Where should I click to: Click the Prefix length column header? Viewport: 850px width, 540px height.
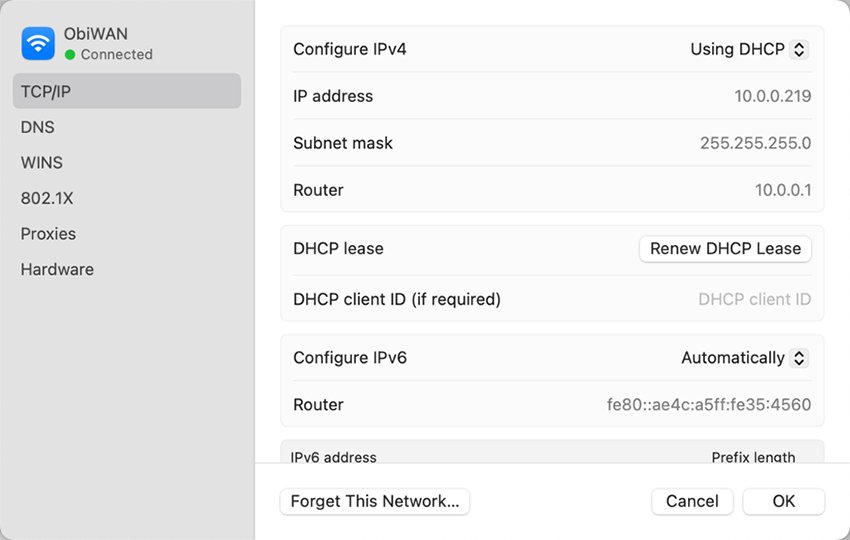pyautogui.click(x=753, y=457)
